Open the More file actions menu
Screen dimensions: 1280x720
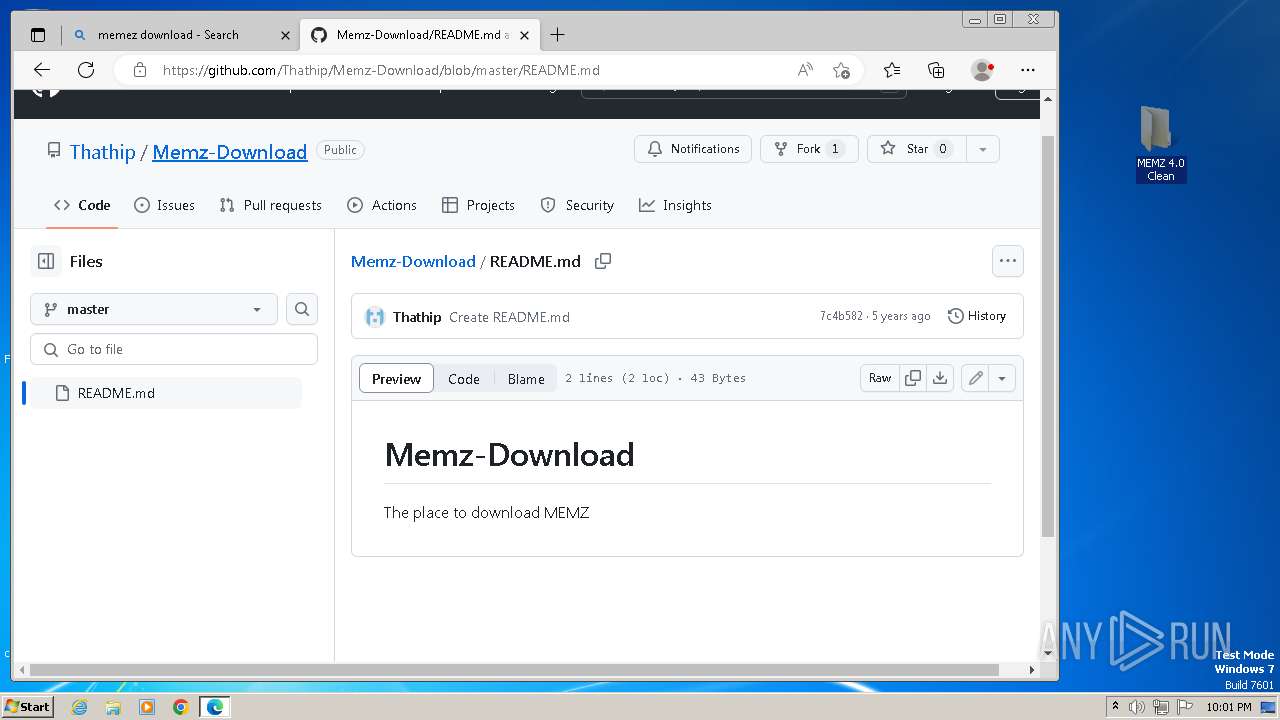click(x=1008, y=261)
